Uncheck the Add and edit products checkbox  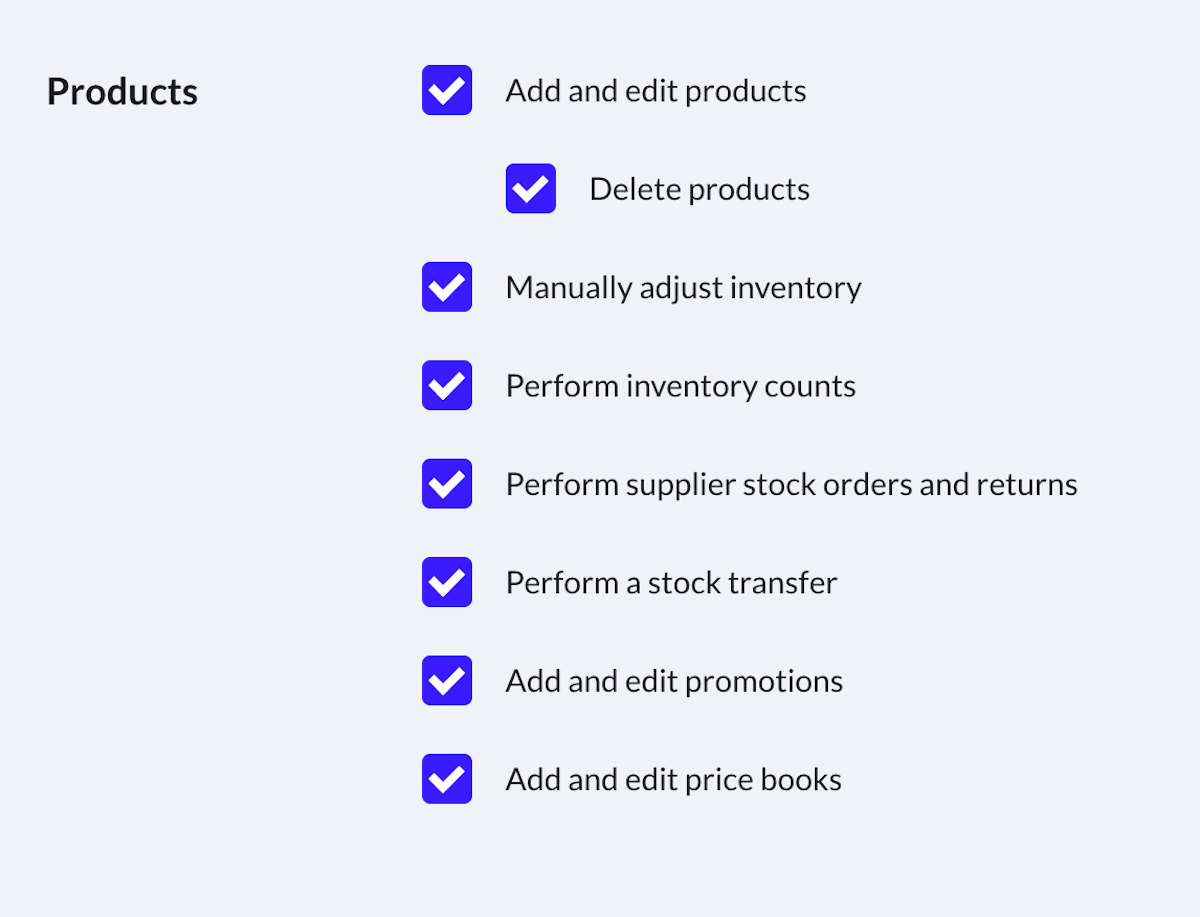point(447,91)
